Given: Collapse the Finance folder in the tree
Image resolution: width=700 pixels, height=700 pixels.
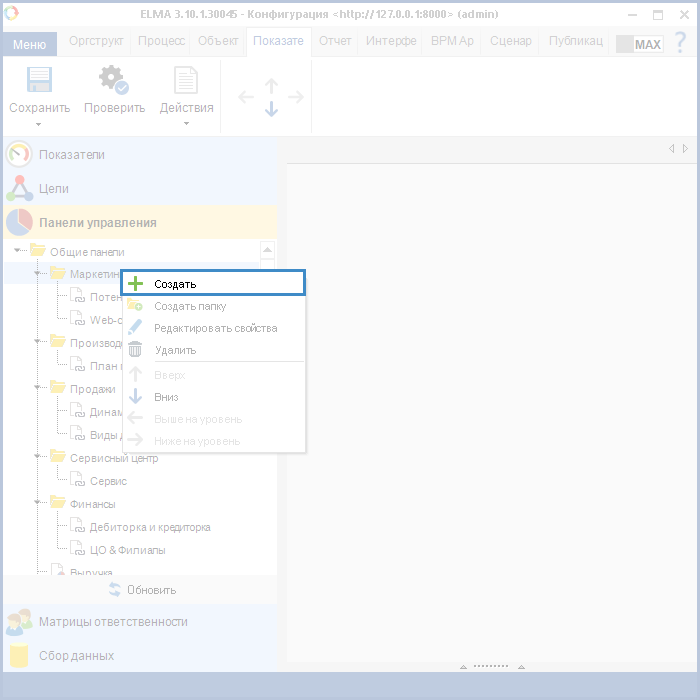Looking at the screenshot, I should (x=37, y=503).
